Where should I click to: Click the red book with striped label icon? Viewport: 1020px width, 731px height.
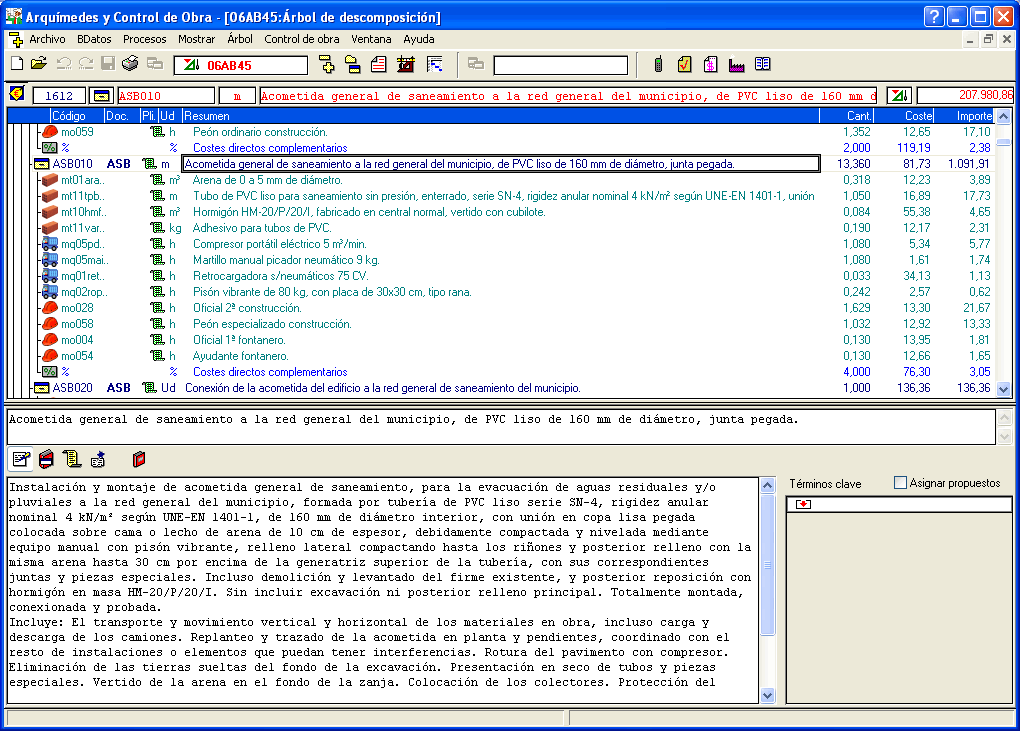(x=46, y=460)
